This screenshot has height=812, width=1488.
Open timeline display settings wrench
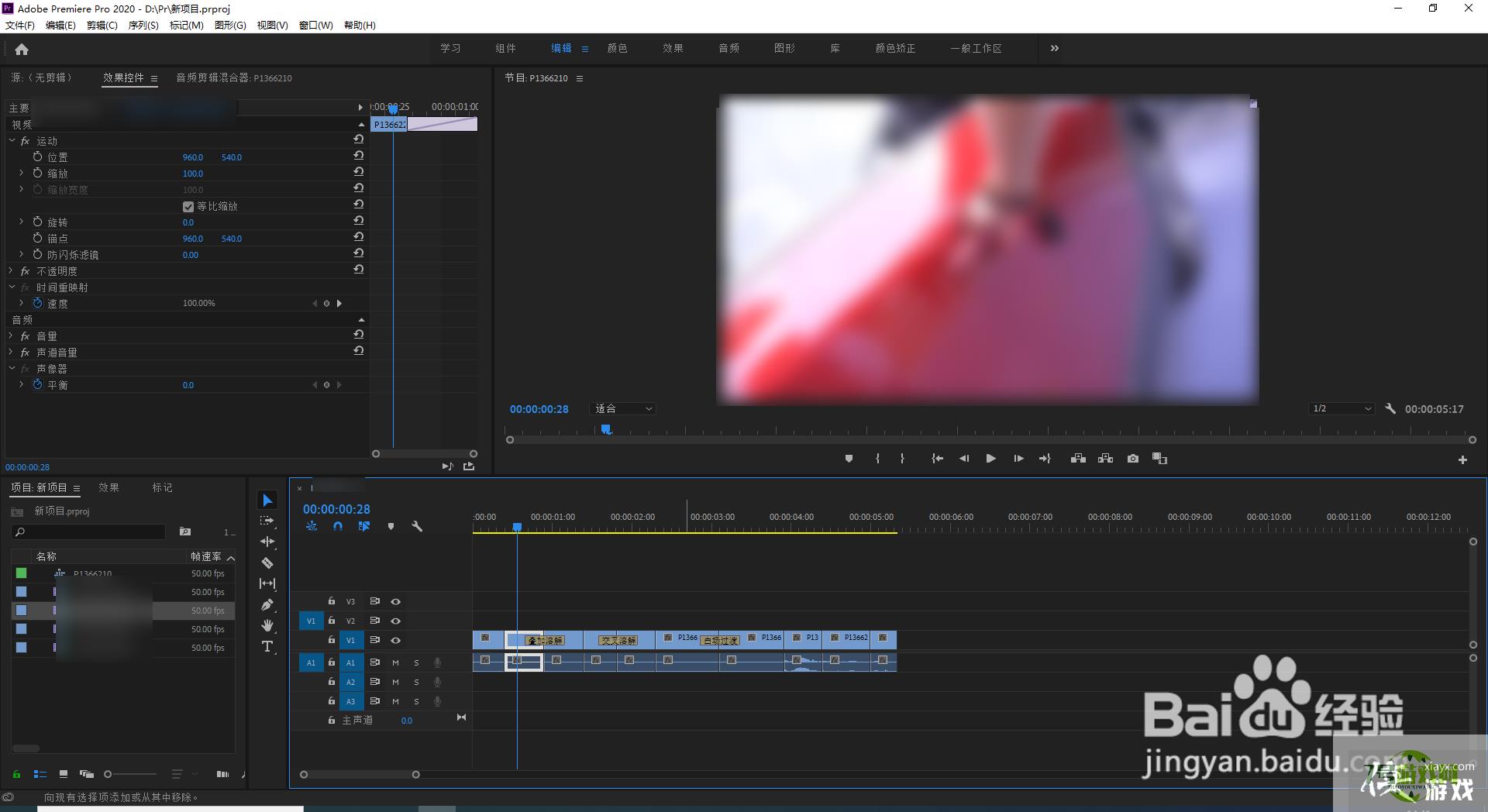coord(417,526)
